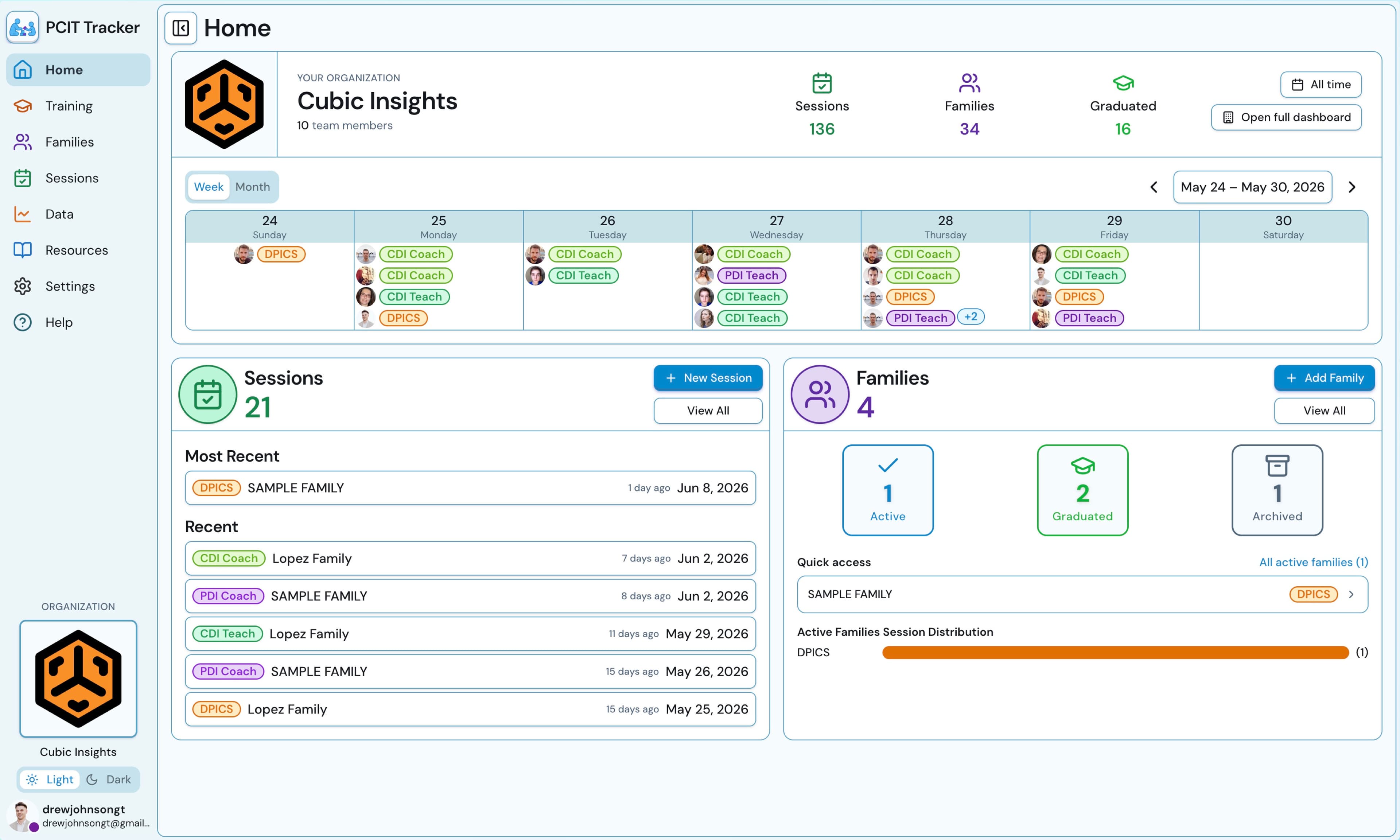The height and width of the screenshot is (840, 1400).
Task: Click the avatar beside Tuesday's CDI Teach session
Action: [x=535, y=276]
